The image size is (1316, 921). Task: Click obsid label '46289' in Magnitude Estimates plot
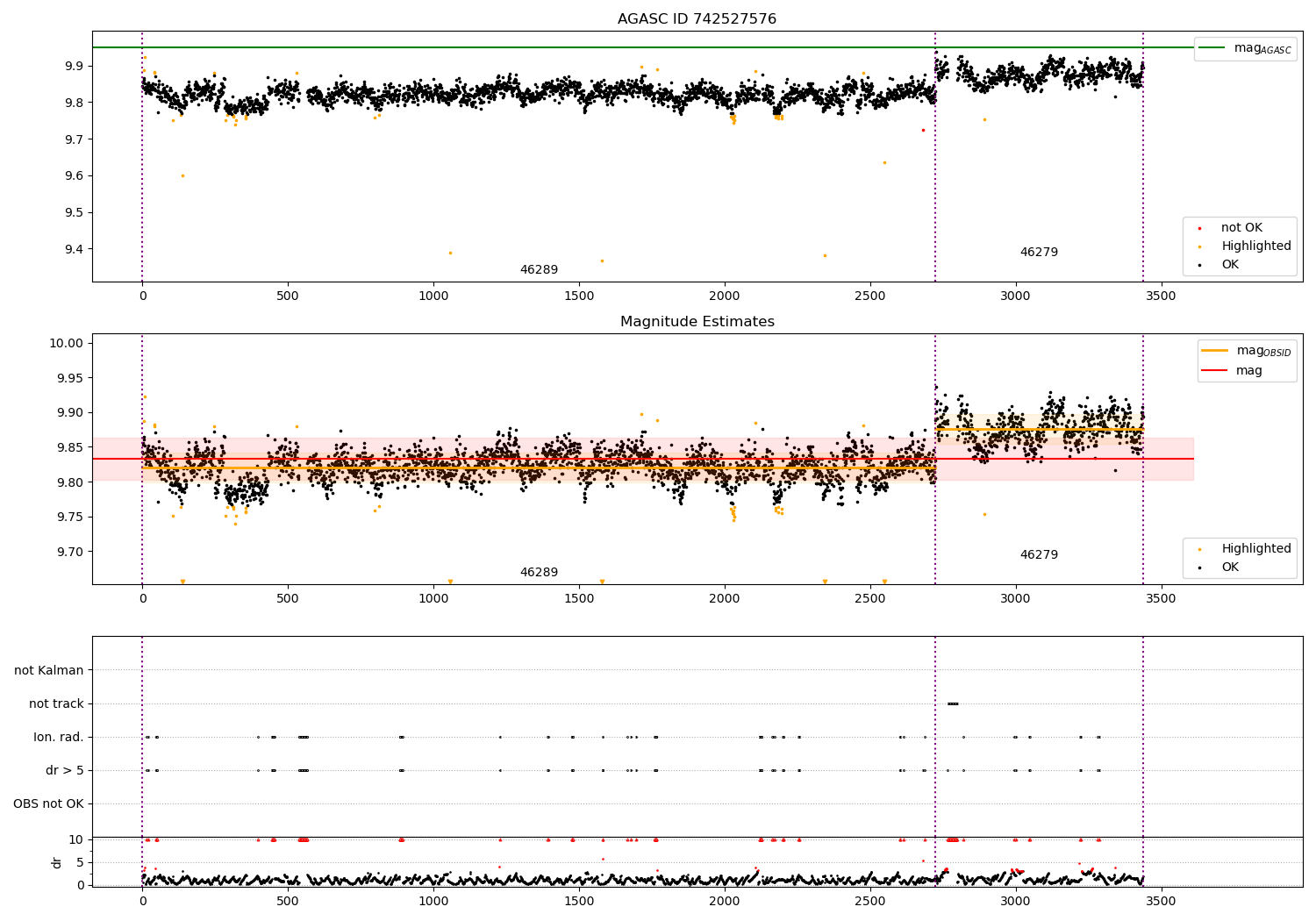(x=539, y=573)
